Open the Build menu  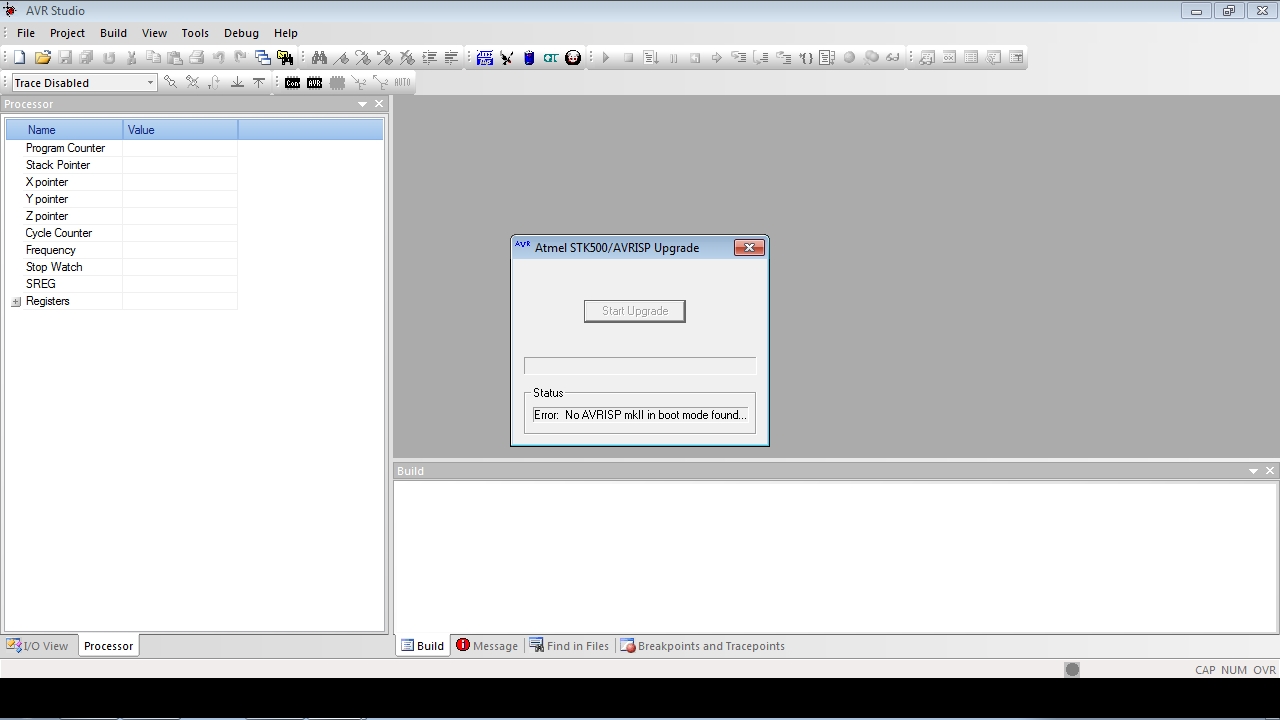[113, 33]
